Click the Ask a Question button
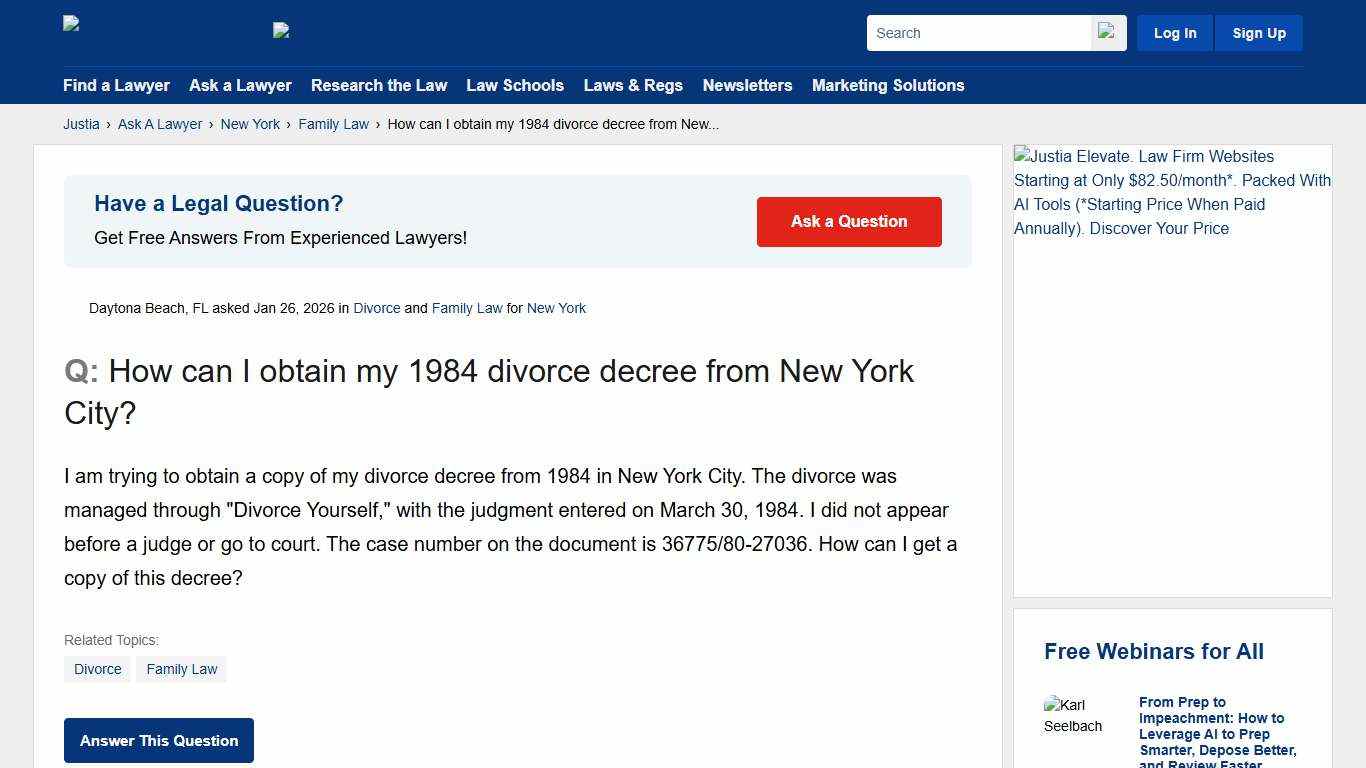Screen dimensions: 1366x768 click(848, 221)
